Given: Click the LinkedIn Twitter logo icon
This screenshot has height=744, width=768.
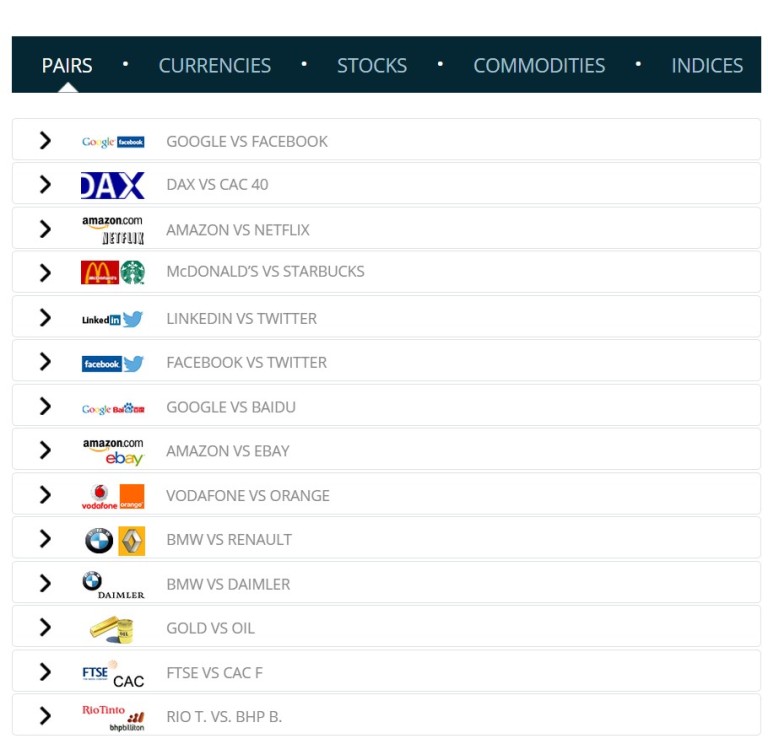Looking at the screenshot, I should 113,319.
